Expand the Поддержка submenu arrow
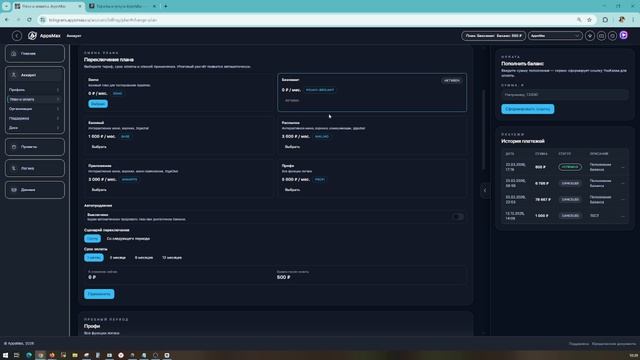Image resolution: width=640 pixels, height=360 pixels. click(x=58, y=118)
